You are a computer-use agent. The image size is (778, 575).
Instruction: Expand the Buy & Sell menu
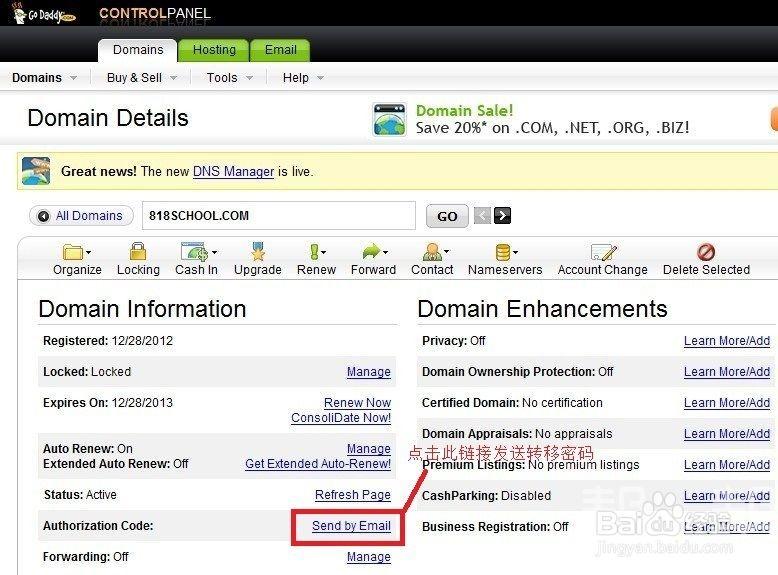click(x=141, y=78)
